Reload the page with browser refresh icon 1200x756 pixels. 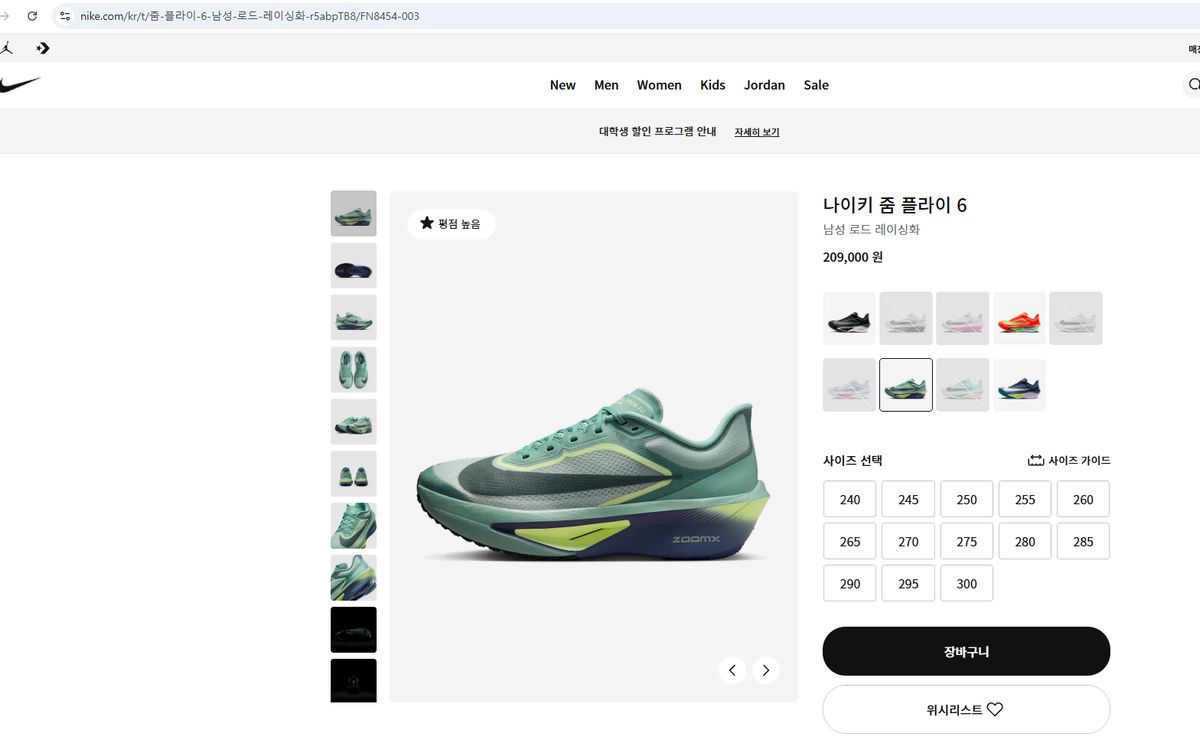[32, 16]
